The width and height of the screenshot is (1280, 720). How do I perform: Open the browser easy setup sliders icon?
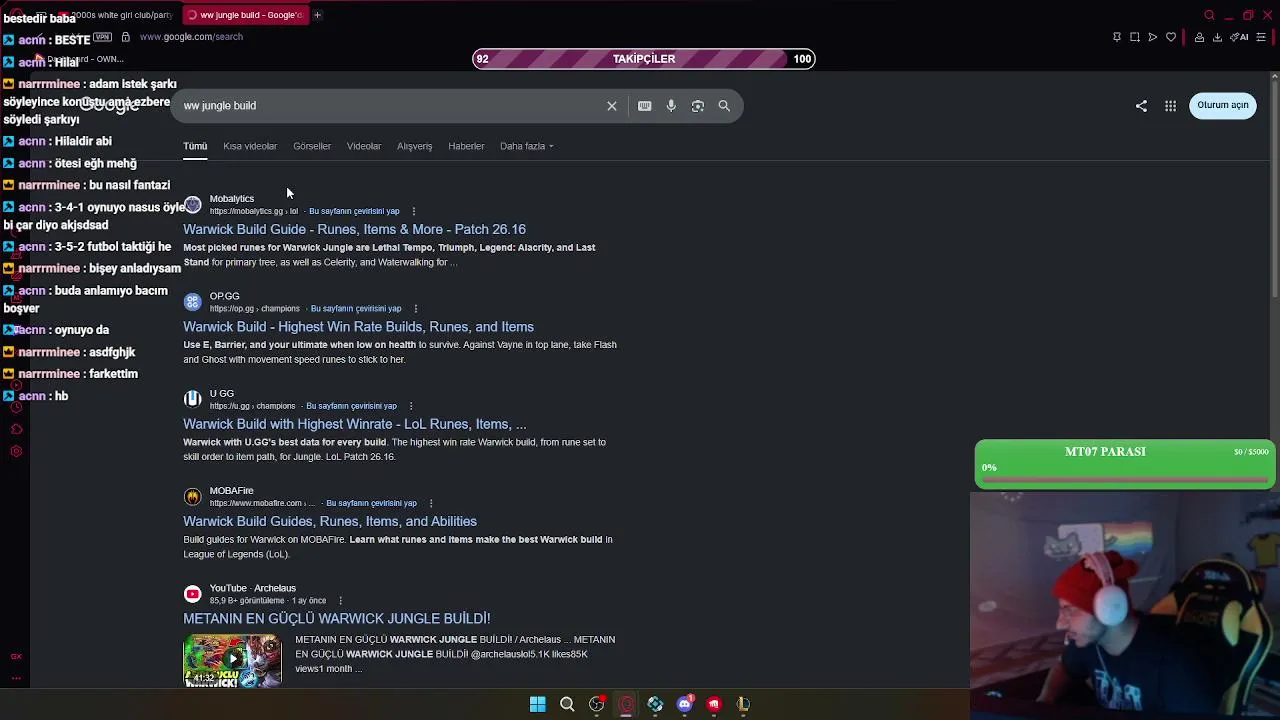(1261, 37)
